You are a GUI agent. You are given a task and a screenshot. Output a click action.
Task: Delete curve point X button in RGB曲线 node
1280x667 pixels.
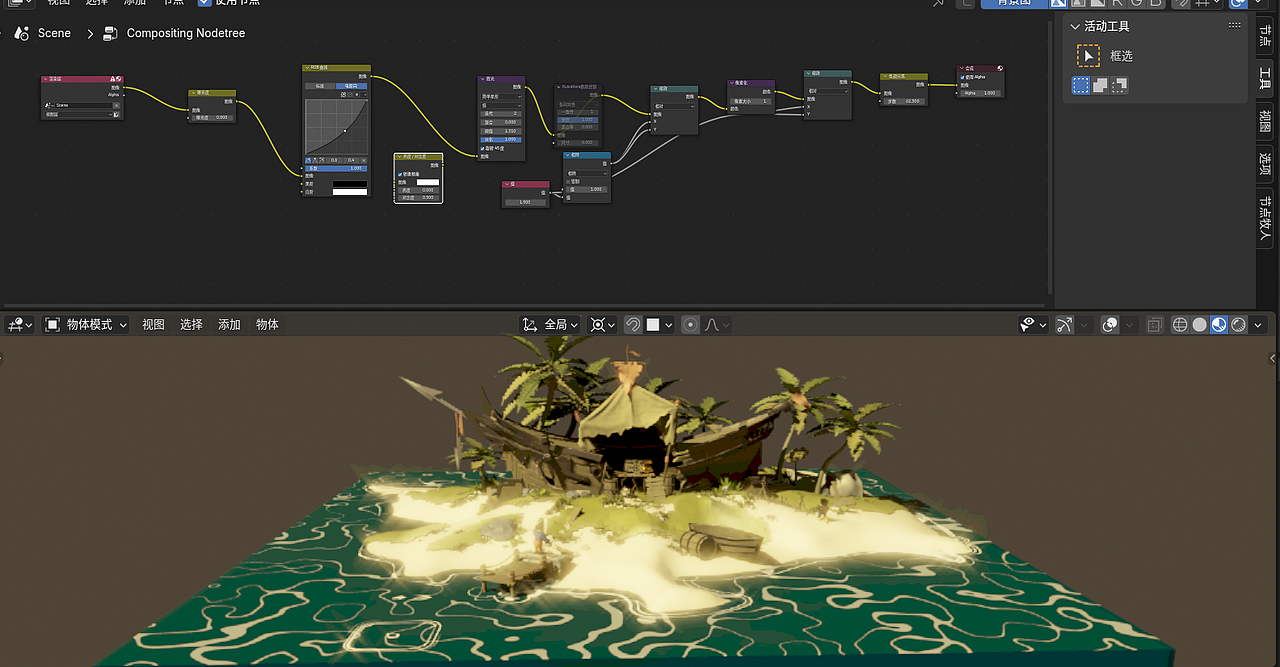(x=364, y=160)
